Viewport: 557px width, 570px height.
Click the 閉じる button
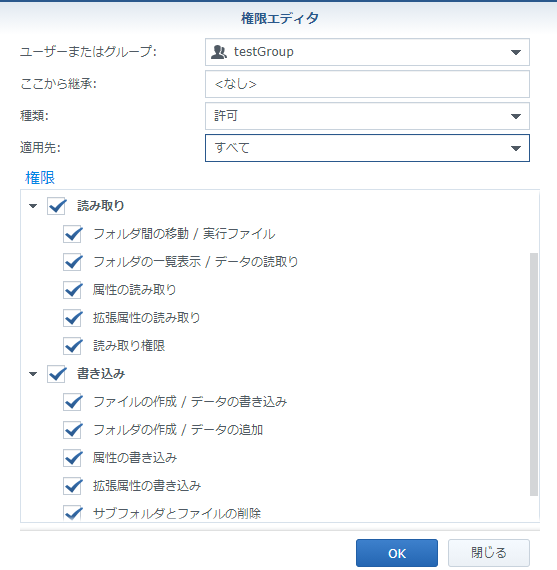click(489, 553)
